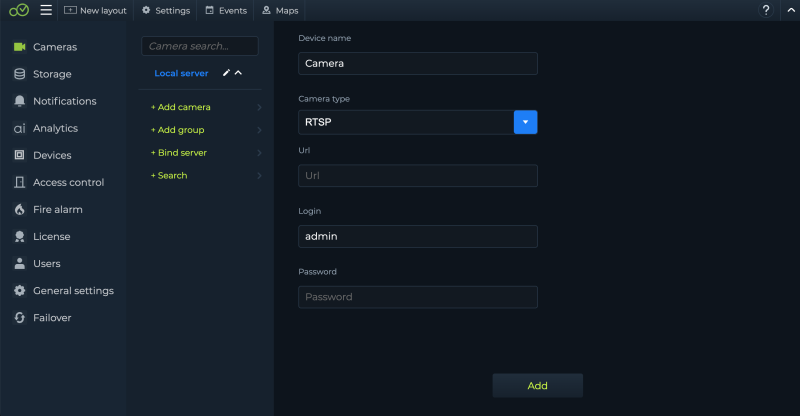The image size is (800, 416).
Task: Open Fire alarm via the flame icon
Action: 19,209
